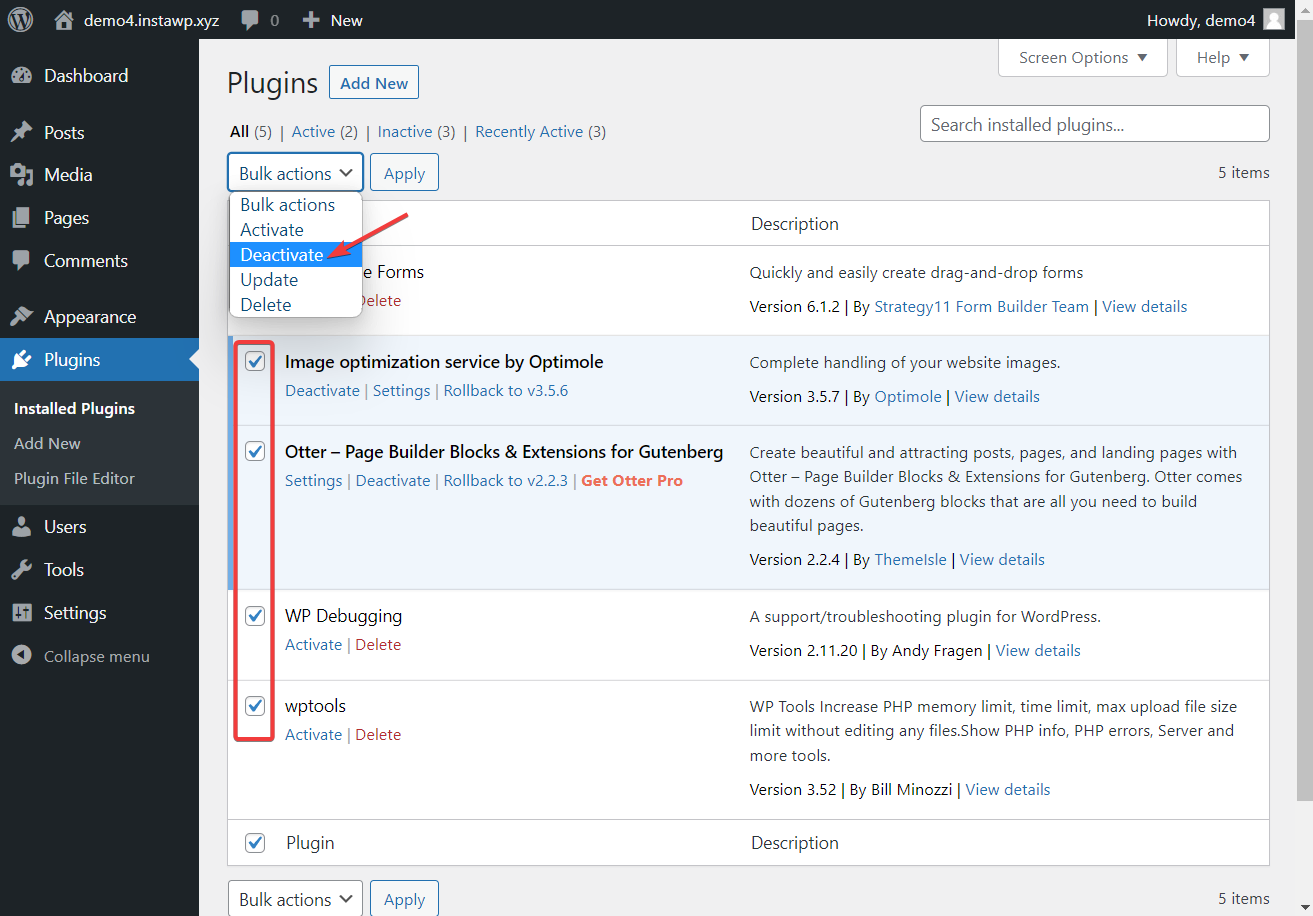This screenshot has height=916, width=1313.
Task: Select the Plugins plug icon
Action: tap(23, 359)
